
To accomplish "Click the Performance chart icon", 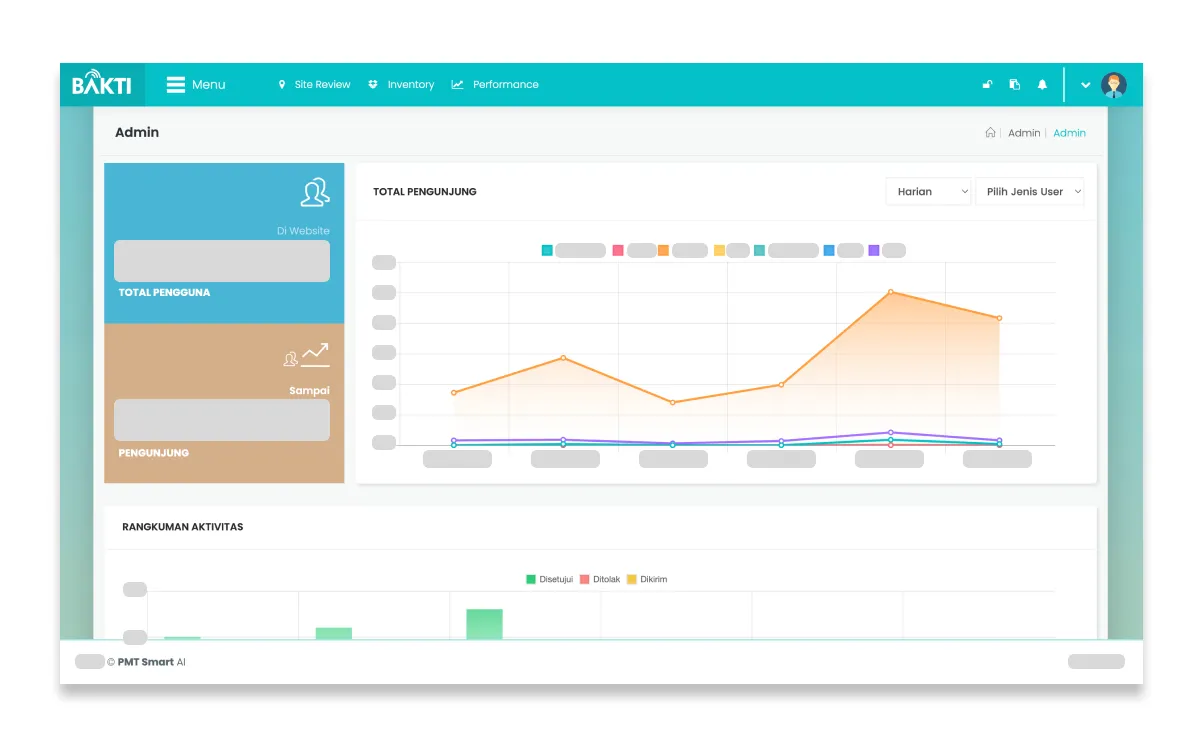I will [458, 84].
